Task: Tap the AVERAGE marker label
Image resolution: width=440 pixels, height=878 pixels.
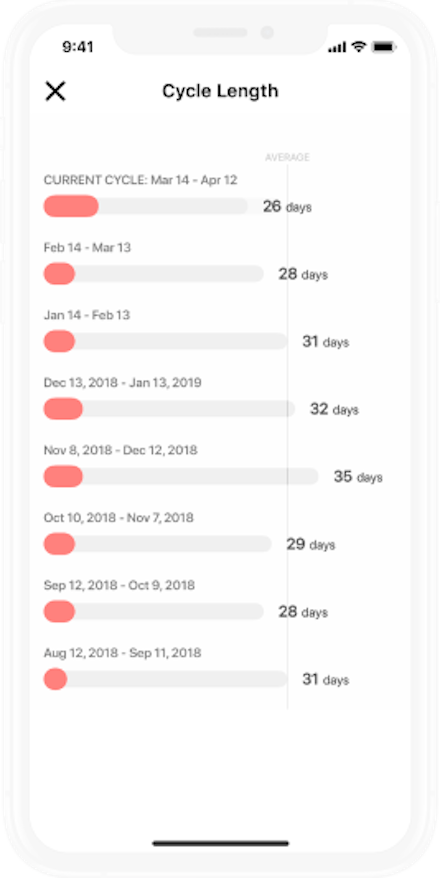Action: [287, 157]
